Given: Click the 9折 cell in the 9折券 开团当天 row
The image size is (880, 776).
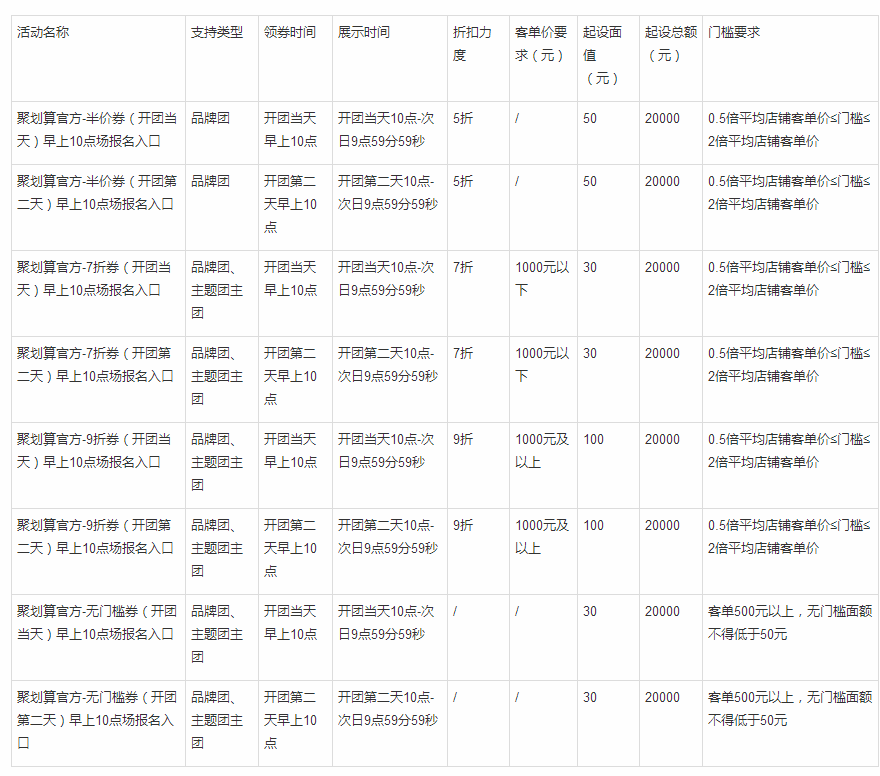Looking at the screenshot, I should point(462,440).
